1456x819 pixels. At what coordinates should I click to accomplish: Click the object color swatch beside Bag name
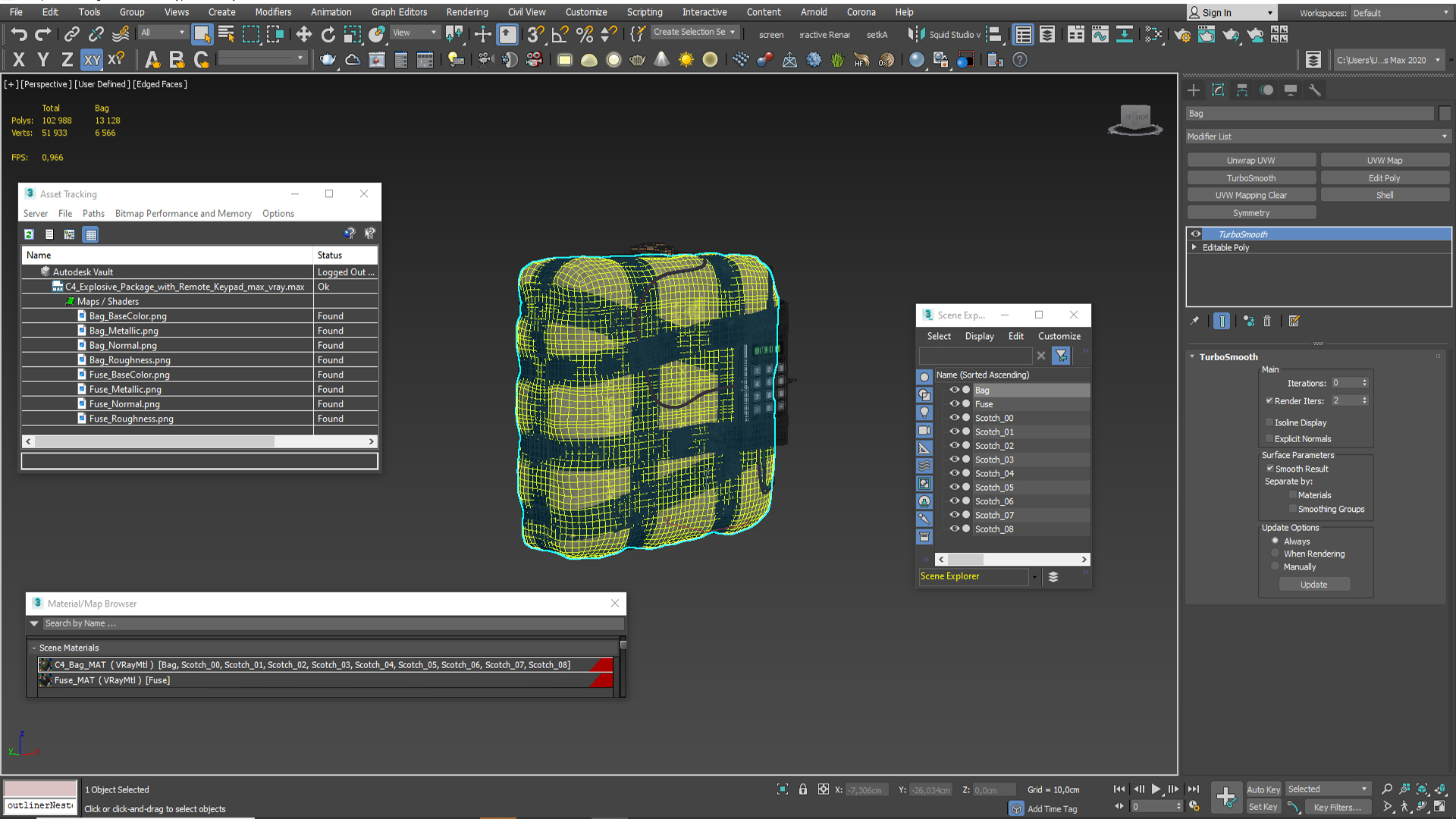point(1445,114)
